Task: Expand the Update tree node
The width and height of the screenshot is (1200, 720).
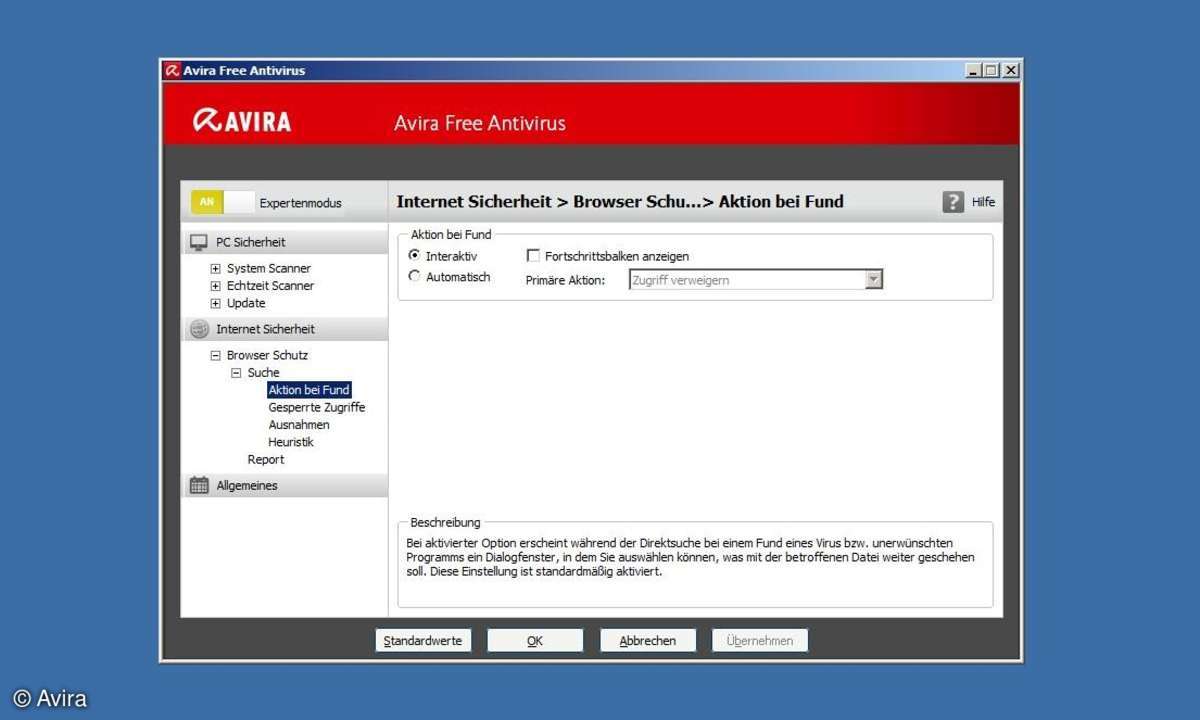Action: tap(215, 303)
